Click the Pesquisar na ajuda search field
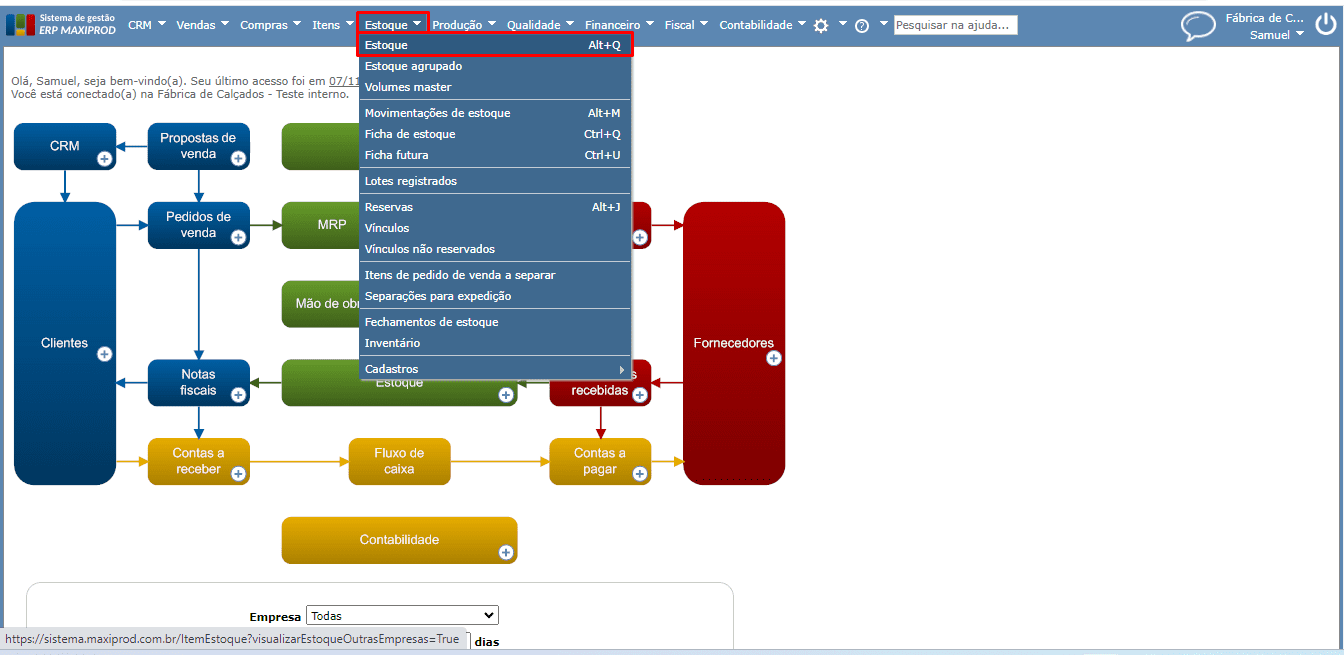The height and width of the screenshot is (655, 1344). pyautogui.click(x=955, y=25)
